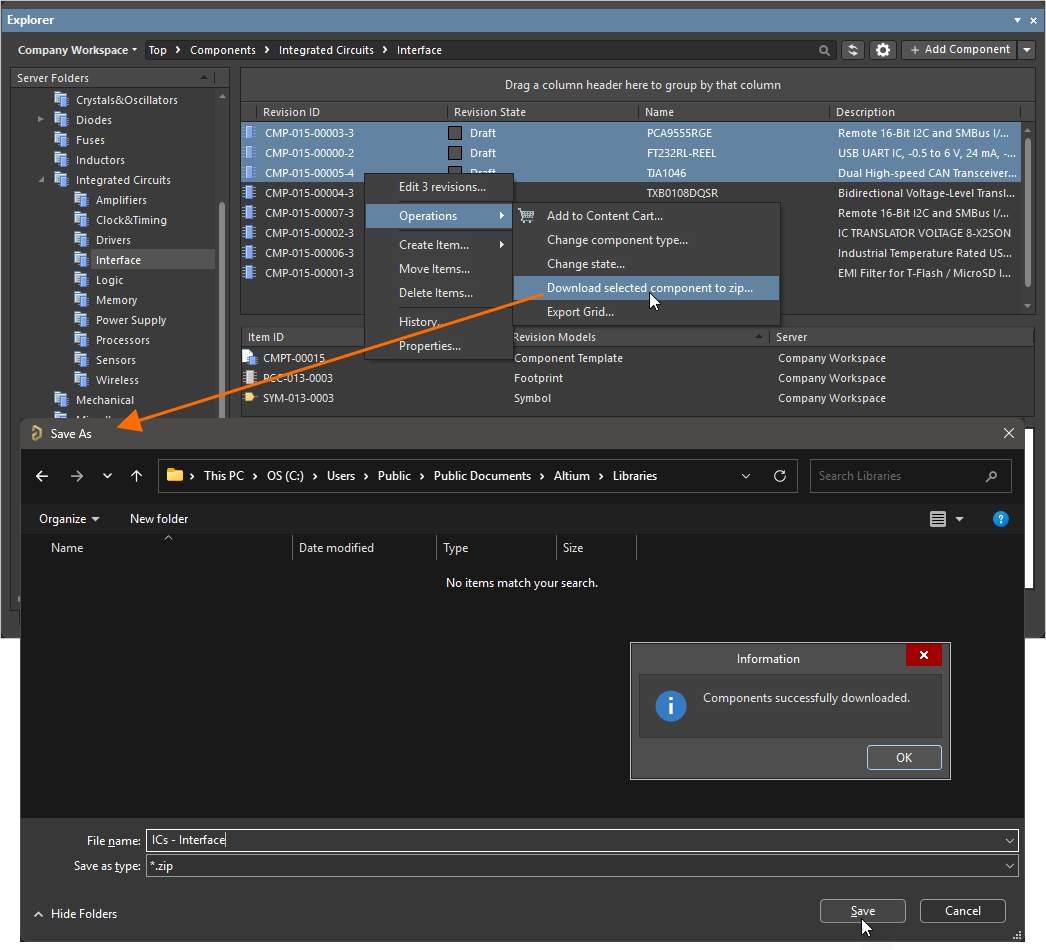Screen dimensions: 1046x950
Task: Click the Up one level arrow in Save As
Action: [x=137, y=476]
